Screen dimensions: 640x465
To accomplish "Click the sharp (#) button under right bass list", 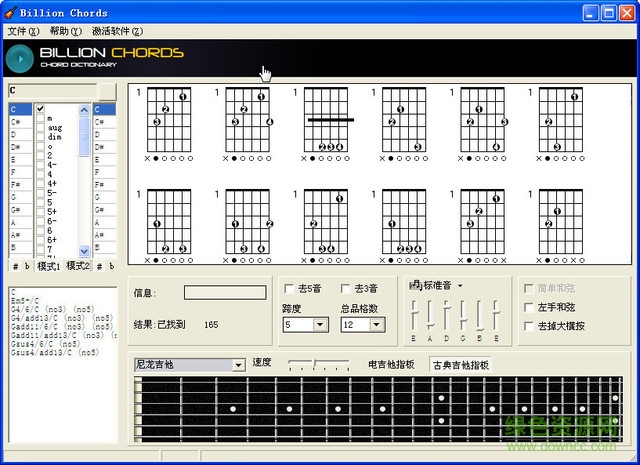I will pyautogui.click(x=99, y=266).
